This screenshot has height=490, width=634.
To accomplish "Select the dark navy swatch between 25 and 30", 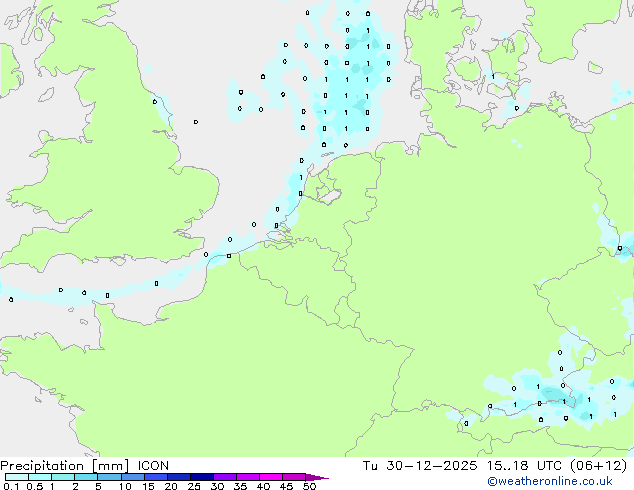I will click(202, 477).
